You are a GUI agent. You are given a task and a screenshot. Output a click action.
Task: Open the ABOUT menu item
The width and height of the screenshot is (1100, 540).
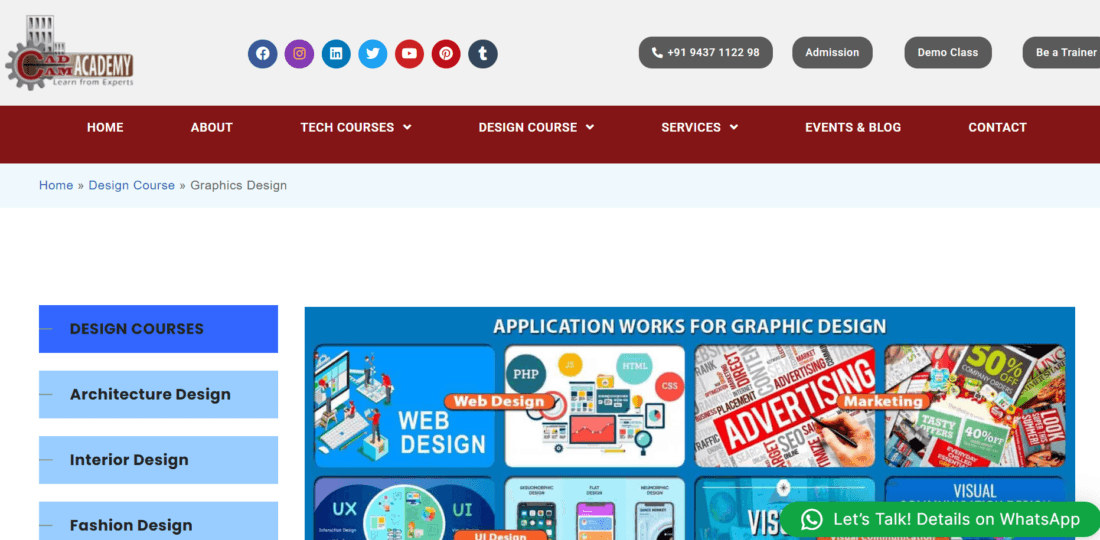(x=211, y=128)
